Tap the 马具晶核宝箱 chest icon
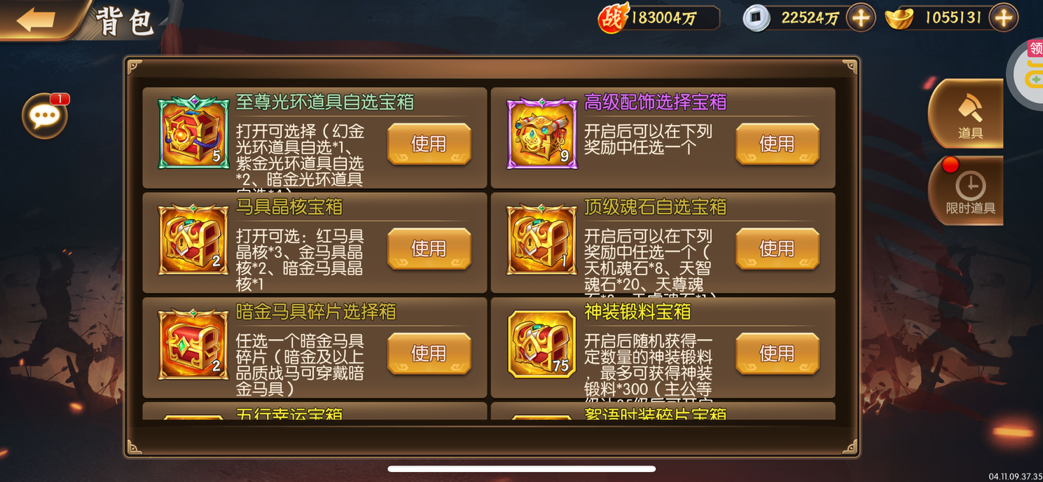1043x482 pixels. pyautogui.click(x=193, y=239)
